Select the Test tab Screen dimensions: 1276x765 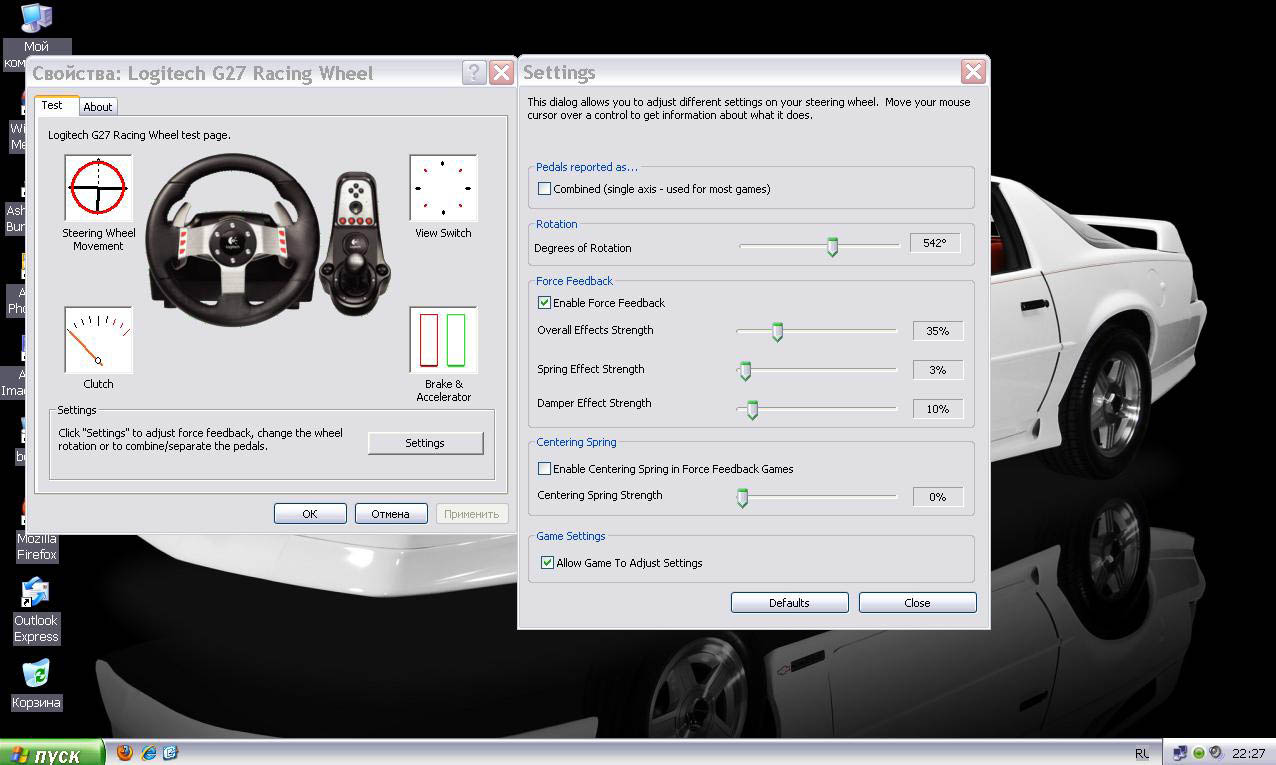point(52,105)
